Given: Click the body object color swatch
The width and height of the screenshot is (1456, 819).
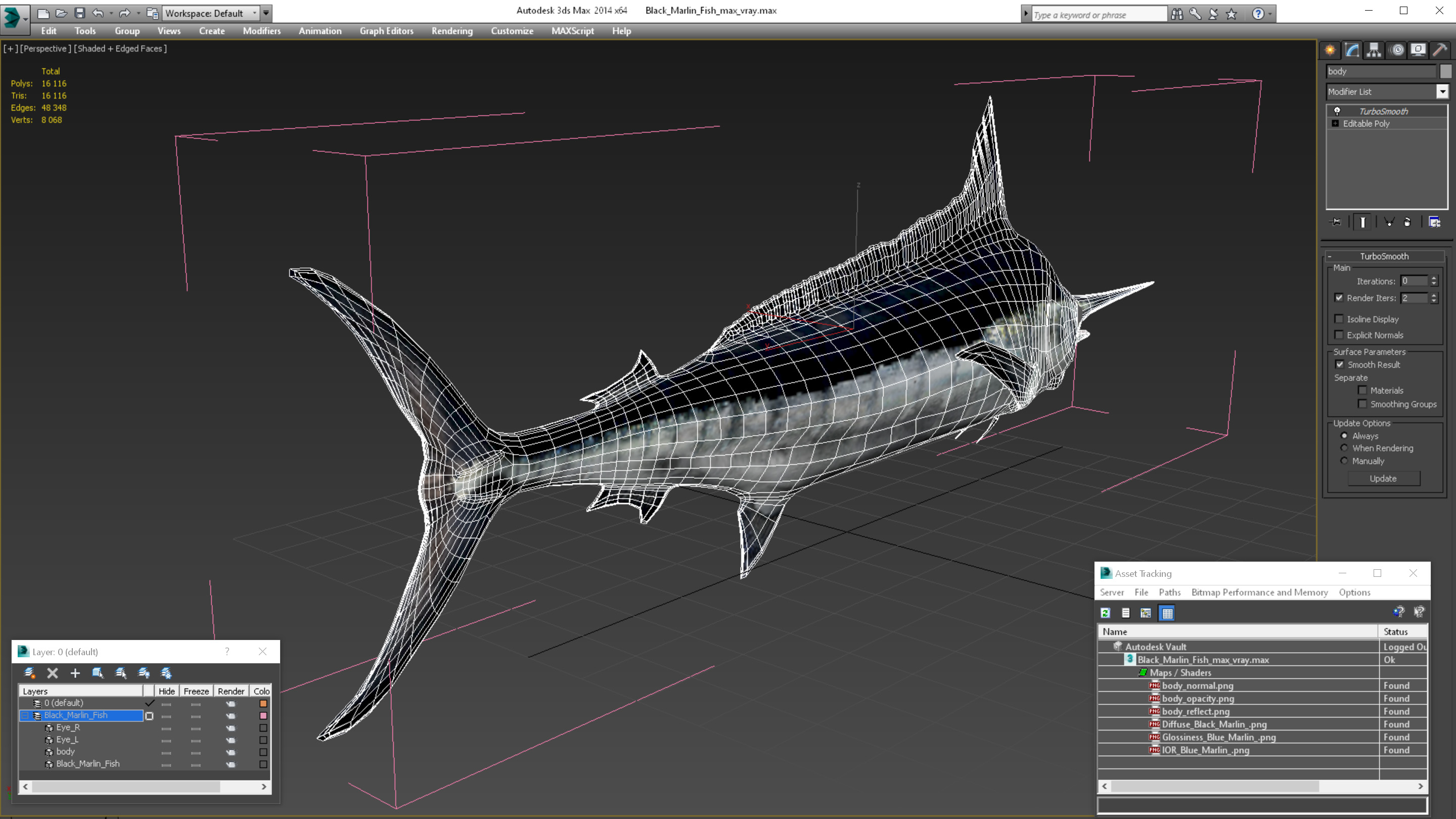Looking at the screenshot, I should [1445, 71].
